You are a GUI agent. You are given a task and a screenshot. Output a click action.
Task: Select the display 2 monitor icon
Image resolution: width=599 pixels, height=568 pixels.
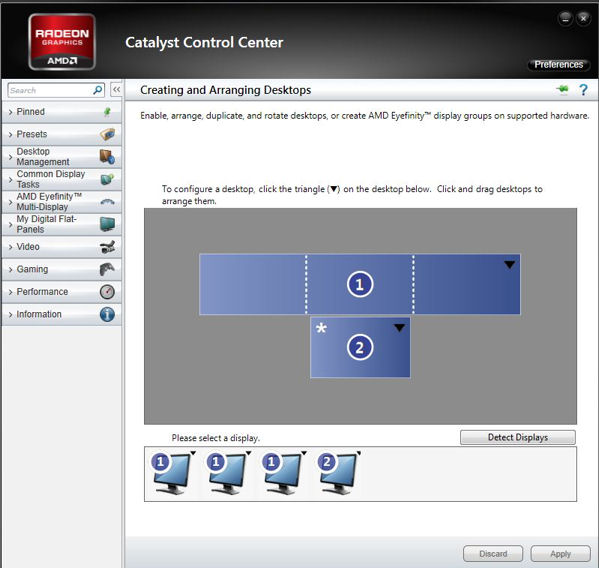(337, 474)
